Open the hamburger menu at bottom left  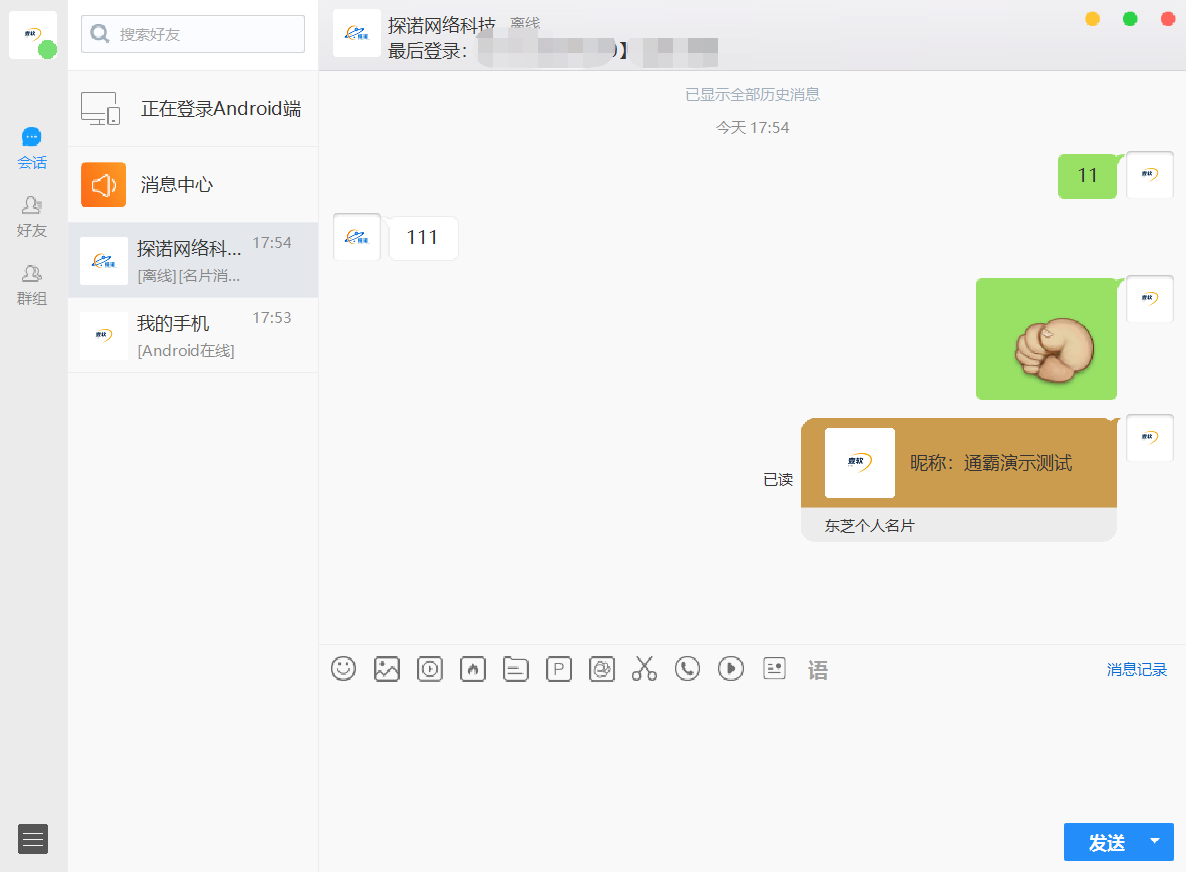[x=32, y=839]
